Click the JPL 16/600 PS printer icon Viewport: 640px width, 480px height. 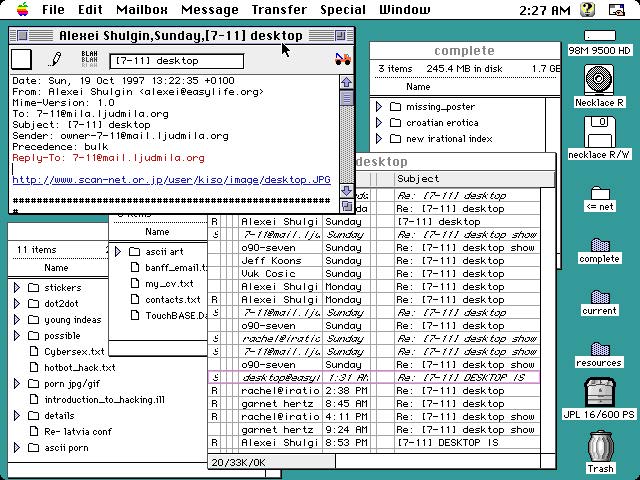click(600, 393)
